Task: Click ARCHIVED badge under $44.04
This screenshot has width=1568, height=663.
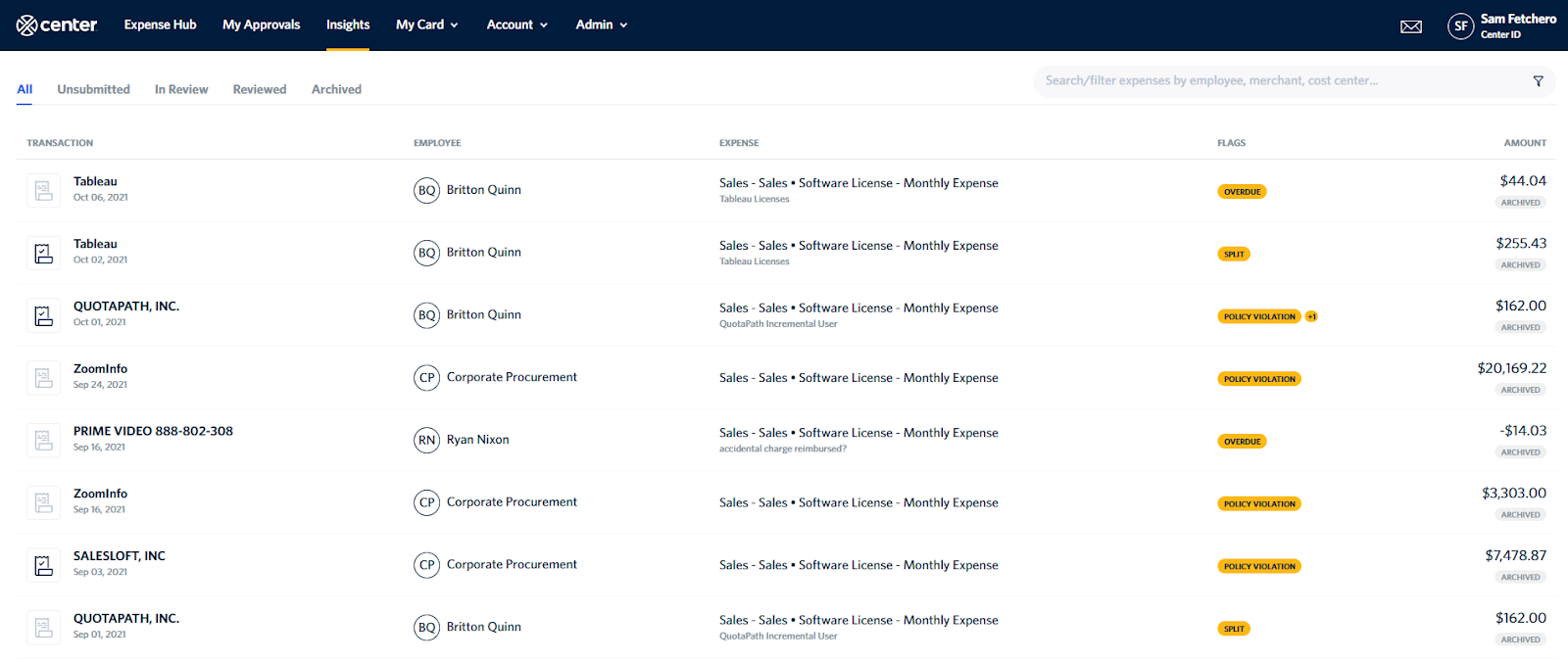Action: [x=1521, y=203]
